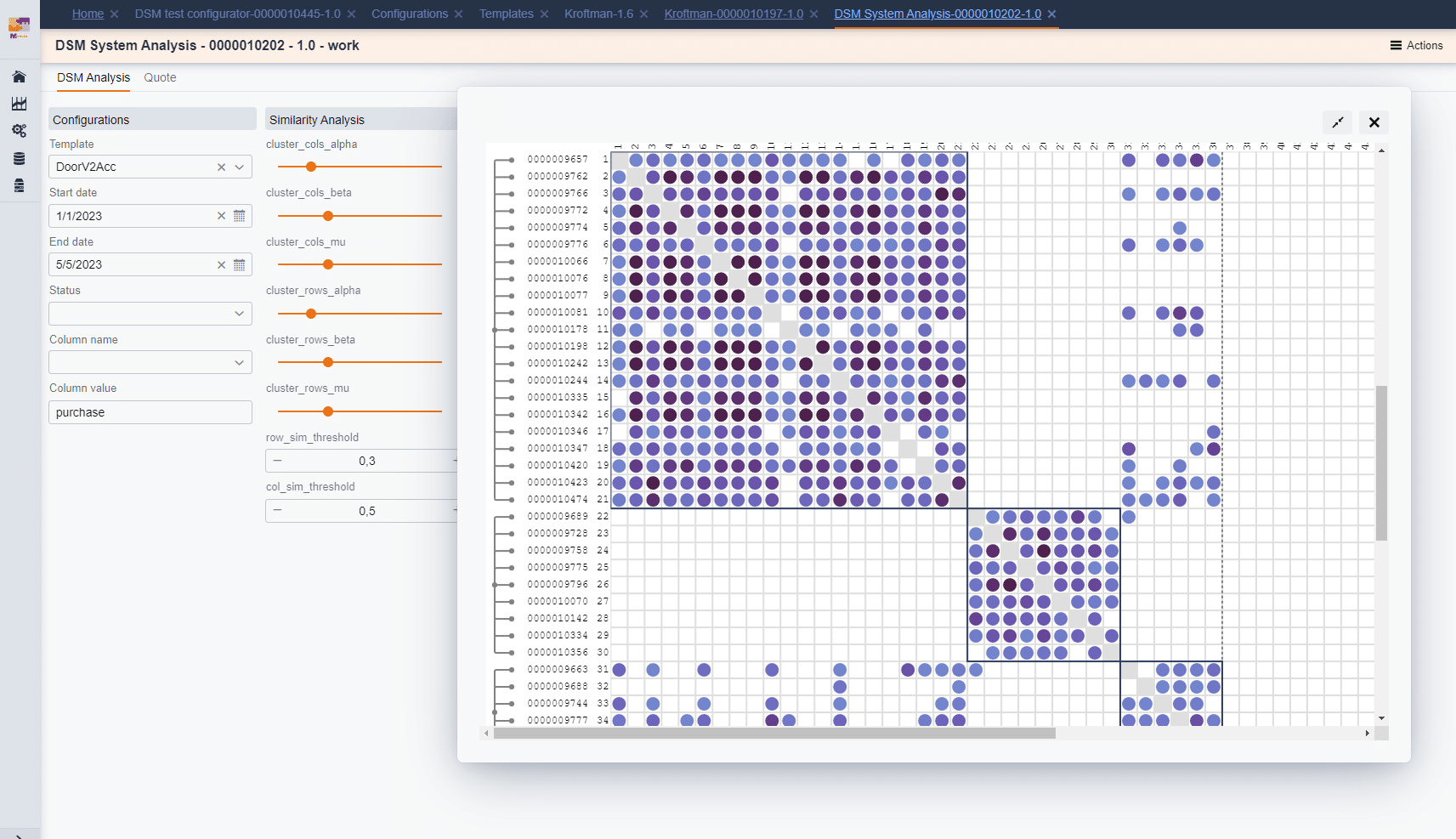
Task: Click the matrix vertical scrollbar
Action: tap(1381, 463)
